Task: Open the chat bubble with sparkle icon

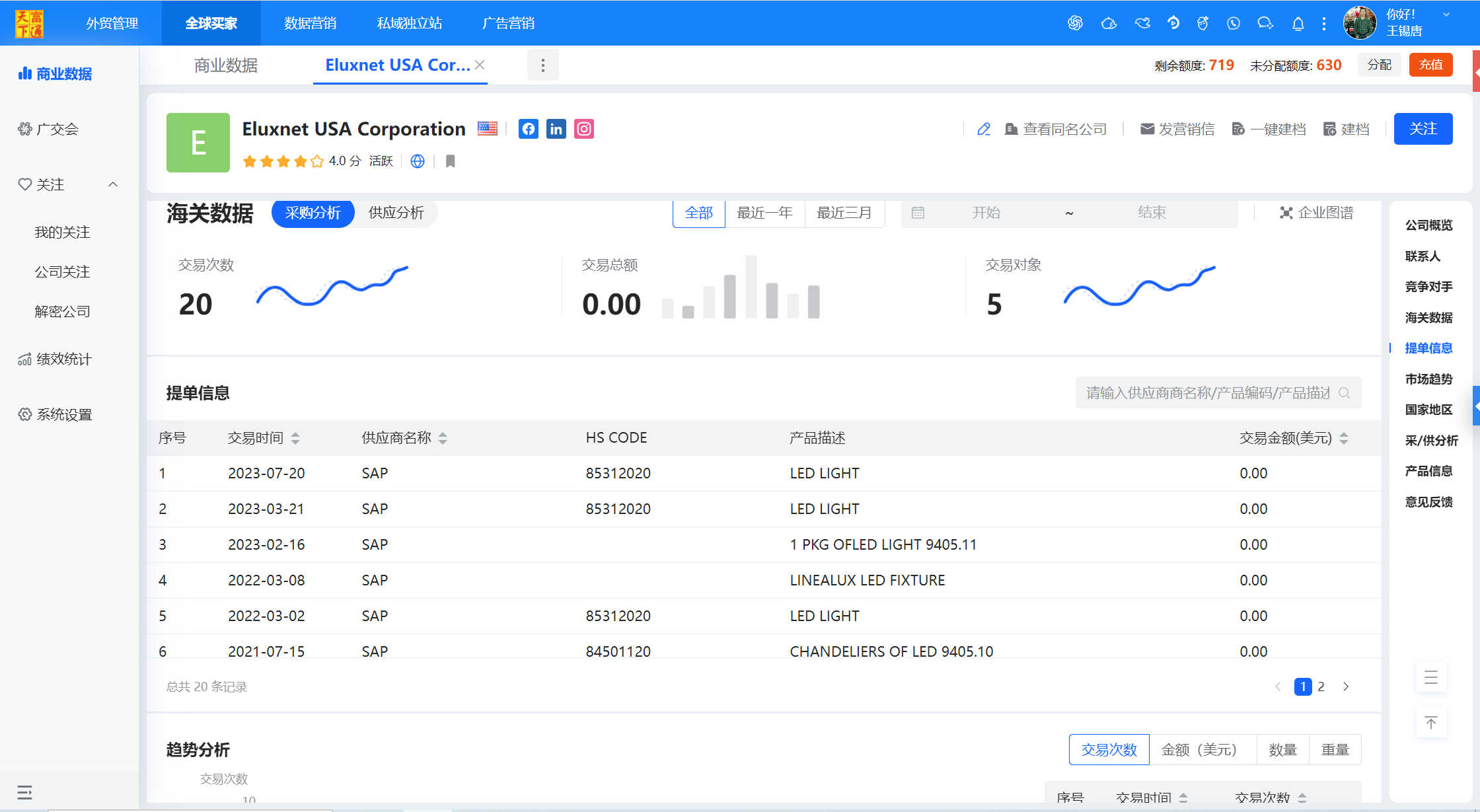Action: point(1265,23)
